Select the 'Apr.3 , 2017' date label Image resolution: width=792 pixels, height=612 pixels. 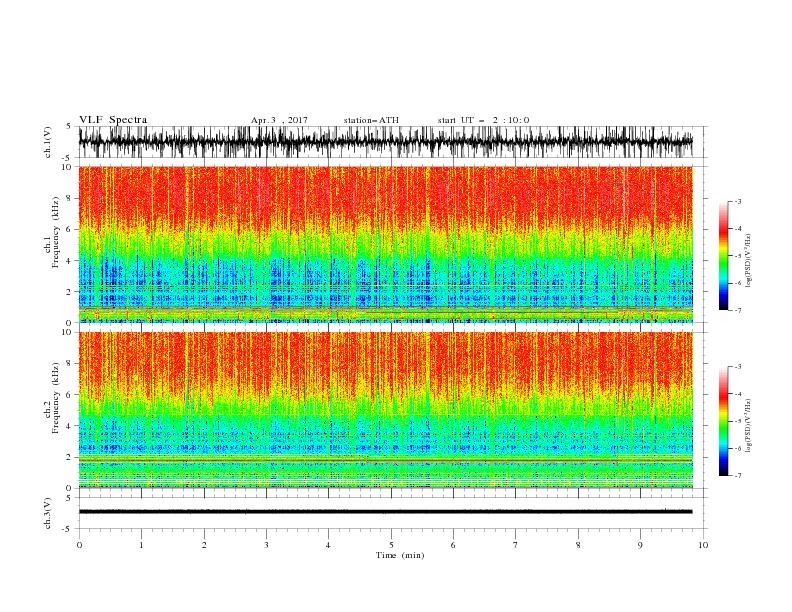pos(279,120)
